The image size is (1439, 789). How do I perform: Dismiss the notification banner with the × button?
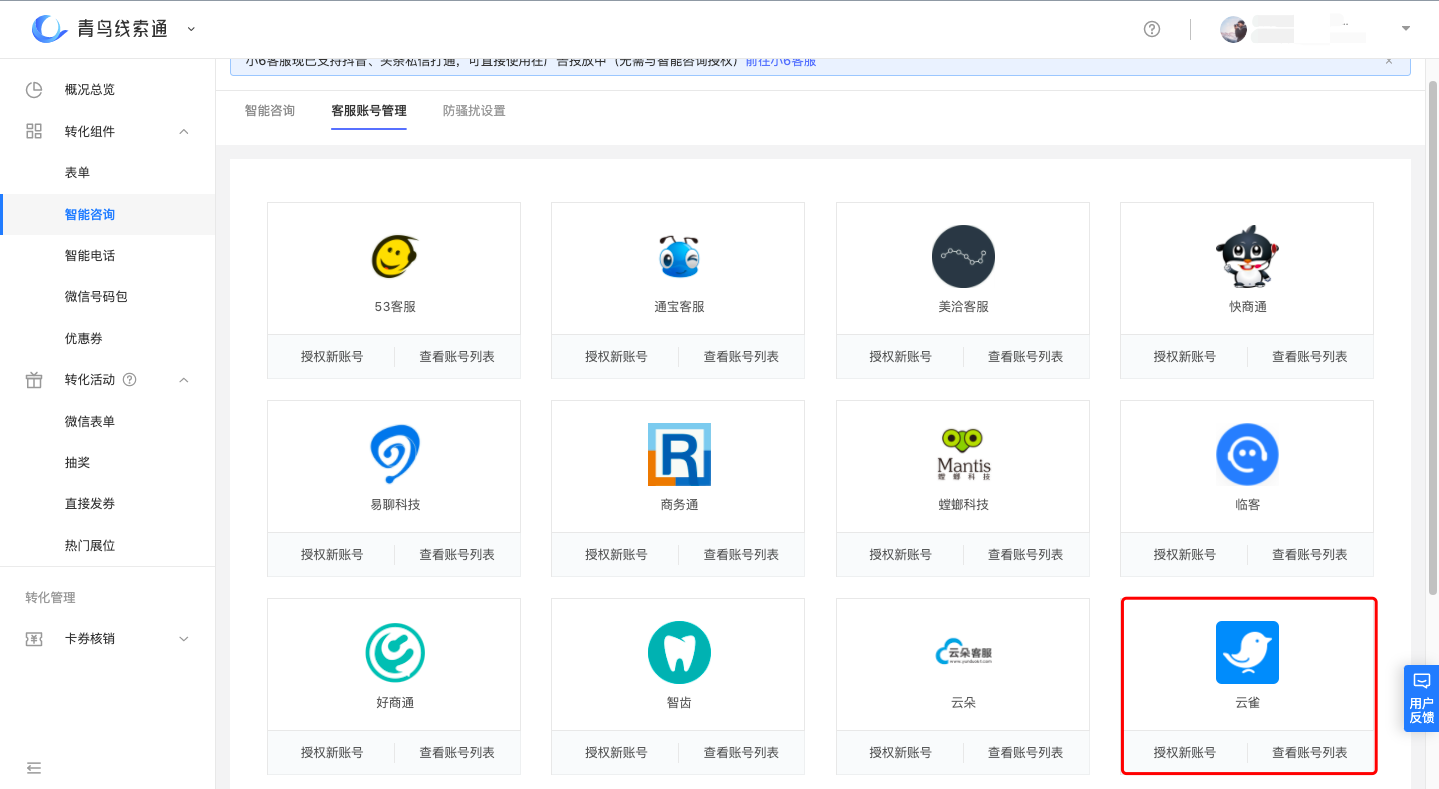(1389, 61)
